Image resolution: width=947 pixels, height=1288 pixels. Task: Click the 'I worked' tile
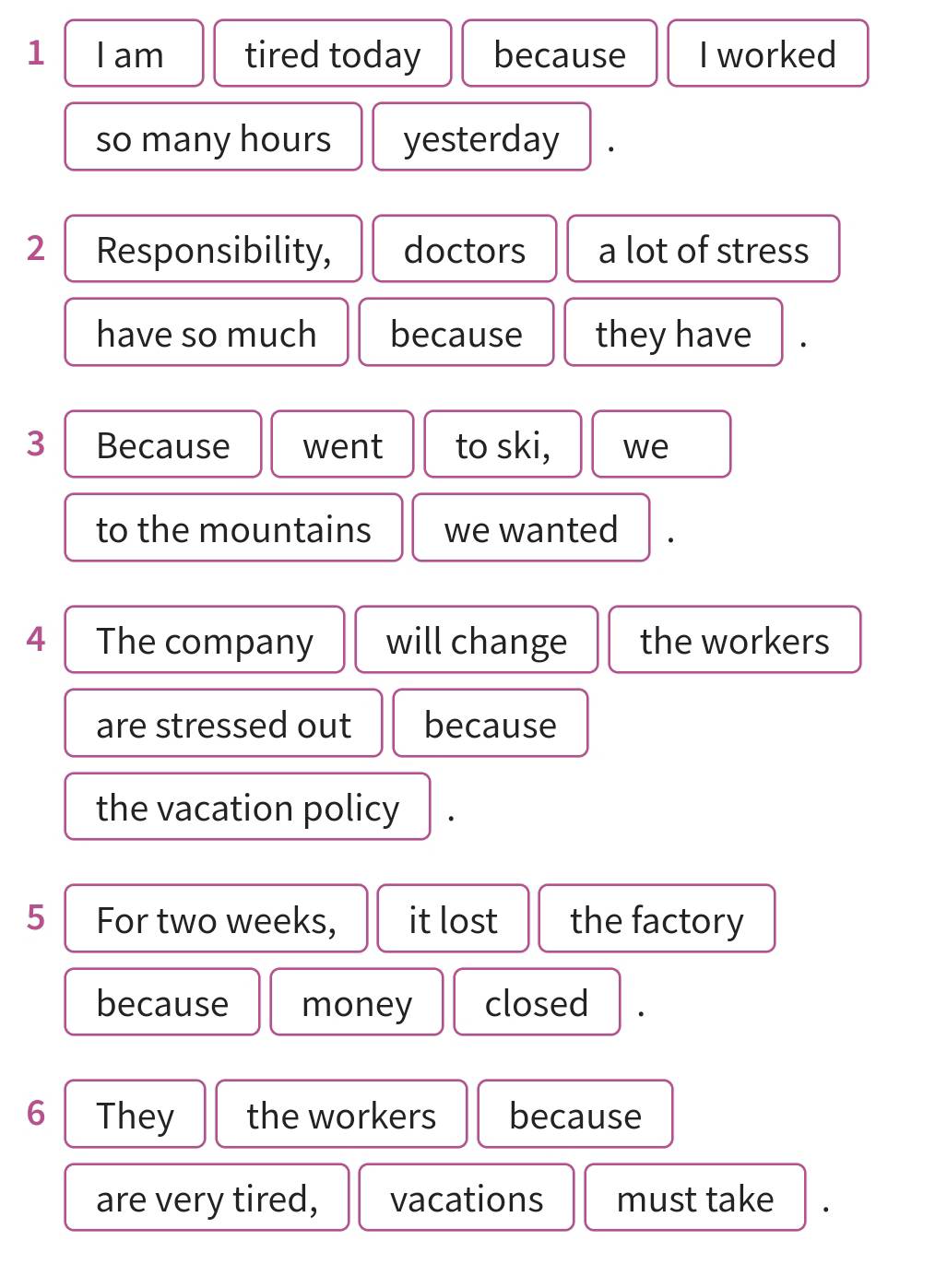(767, 53)
